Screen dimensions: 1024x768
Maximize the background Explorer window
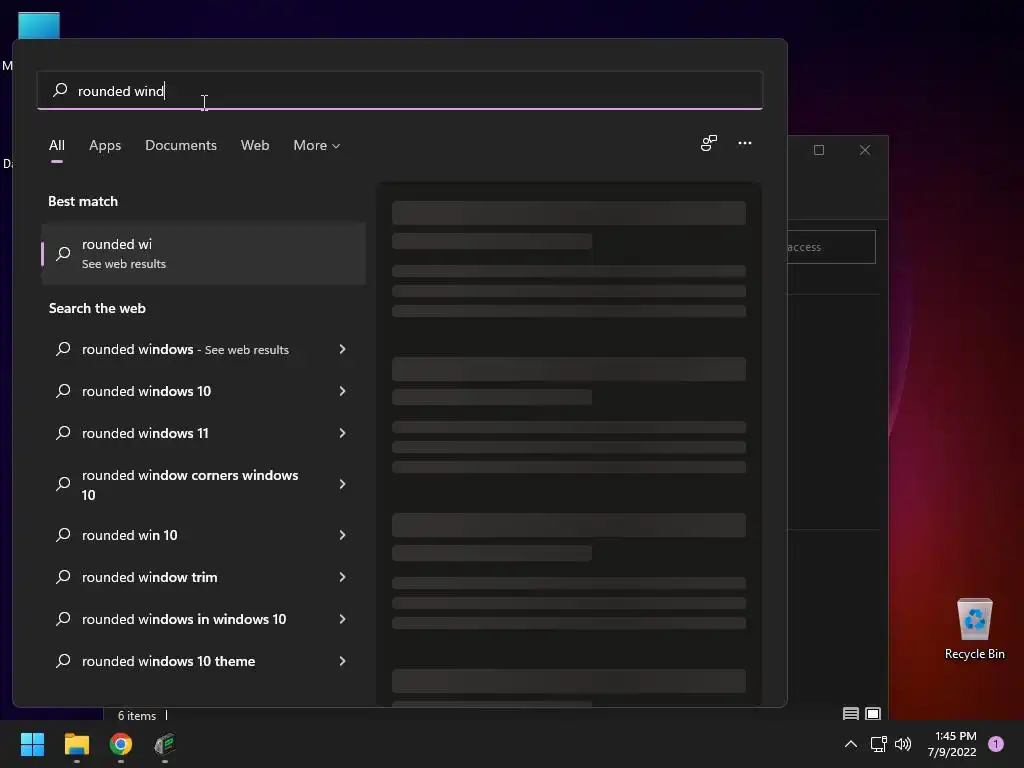818,150
